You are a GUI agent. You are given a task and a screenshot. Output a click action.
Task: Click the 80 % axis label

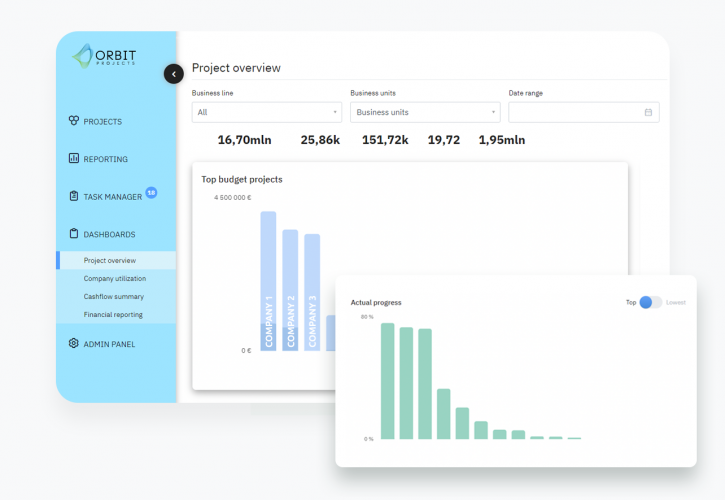[367, 317]
